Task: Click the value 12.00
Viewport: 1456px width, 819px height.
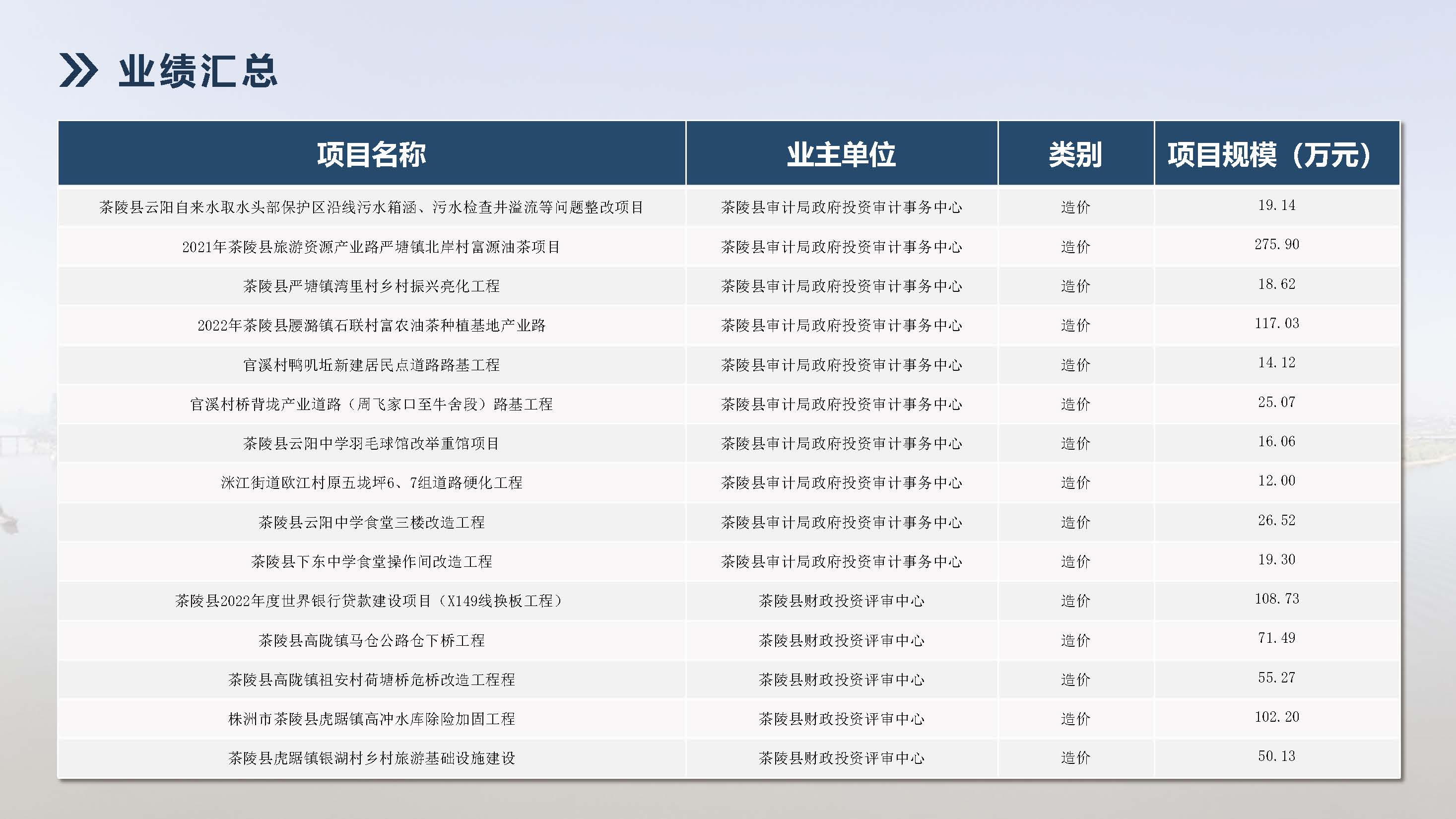Action: [1277, 480]
